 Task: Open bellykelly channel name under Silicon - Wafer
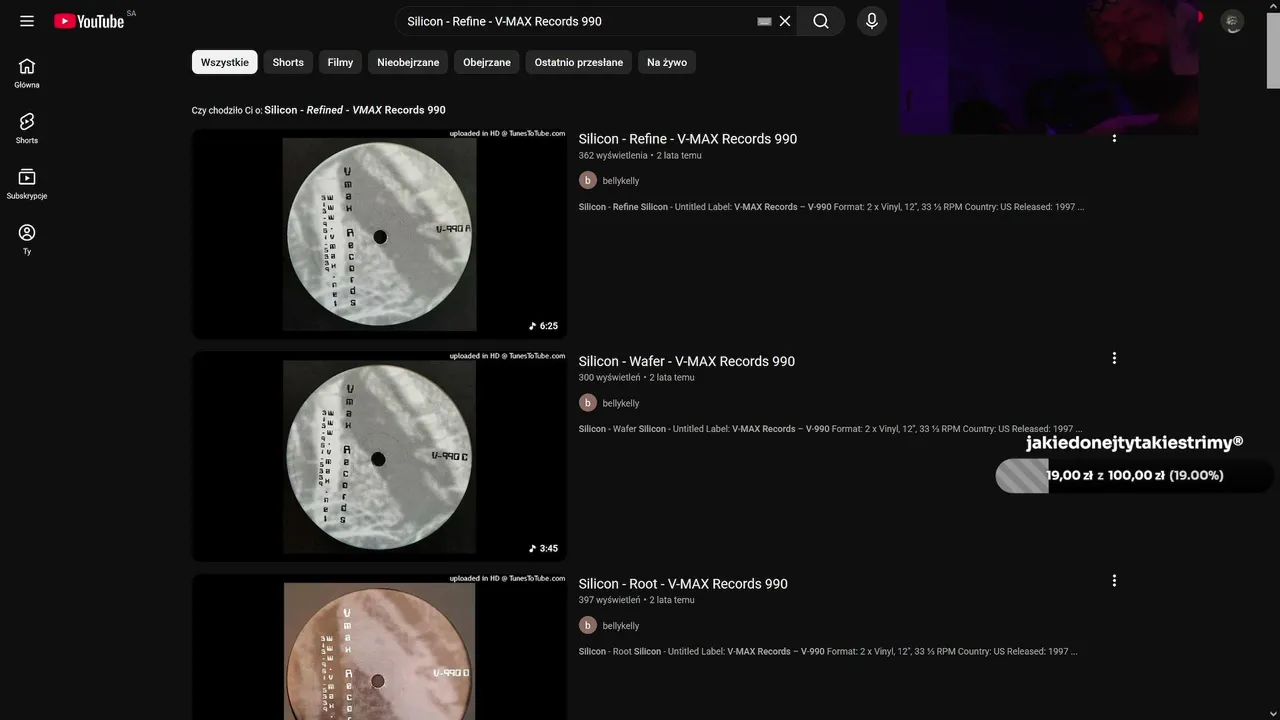(x=621, y=403)
